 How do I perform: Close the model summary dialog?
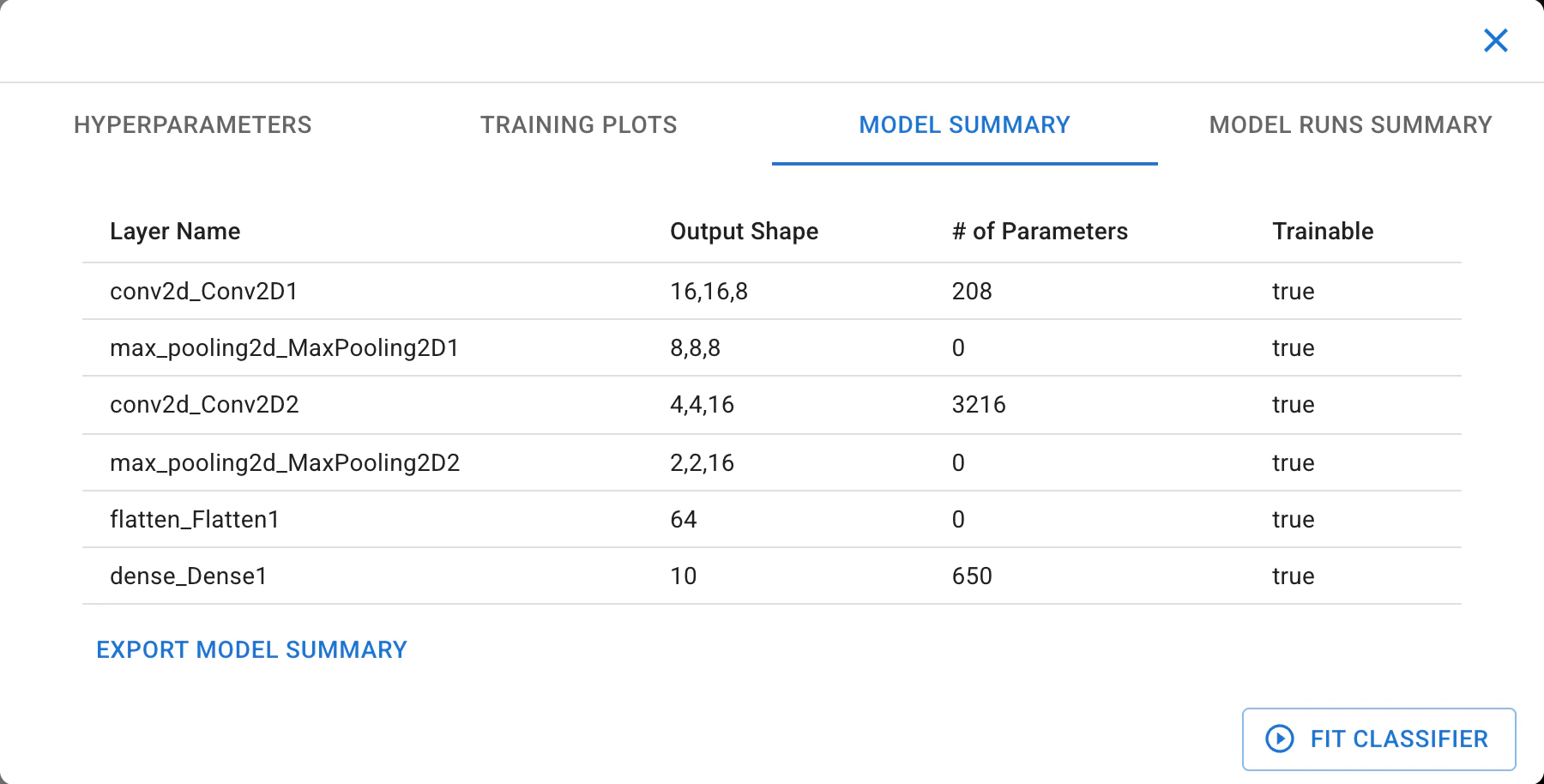point(1496,40)
